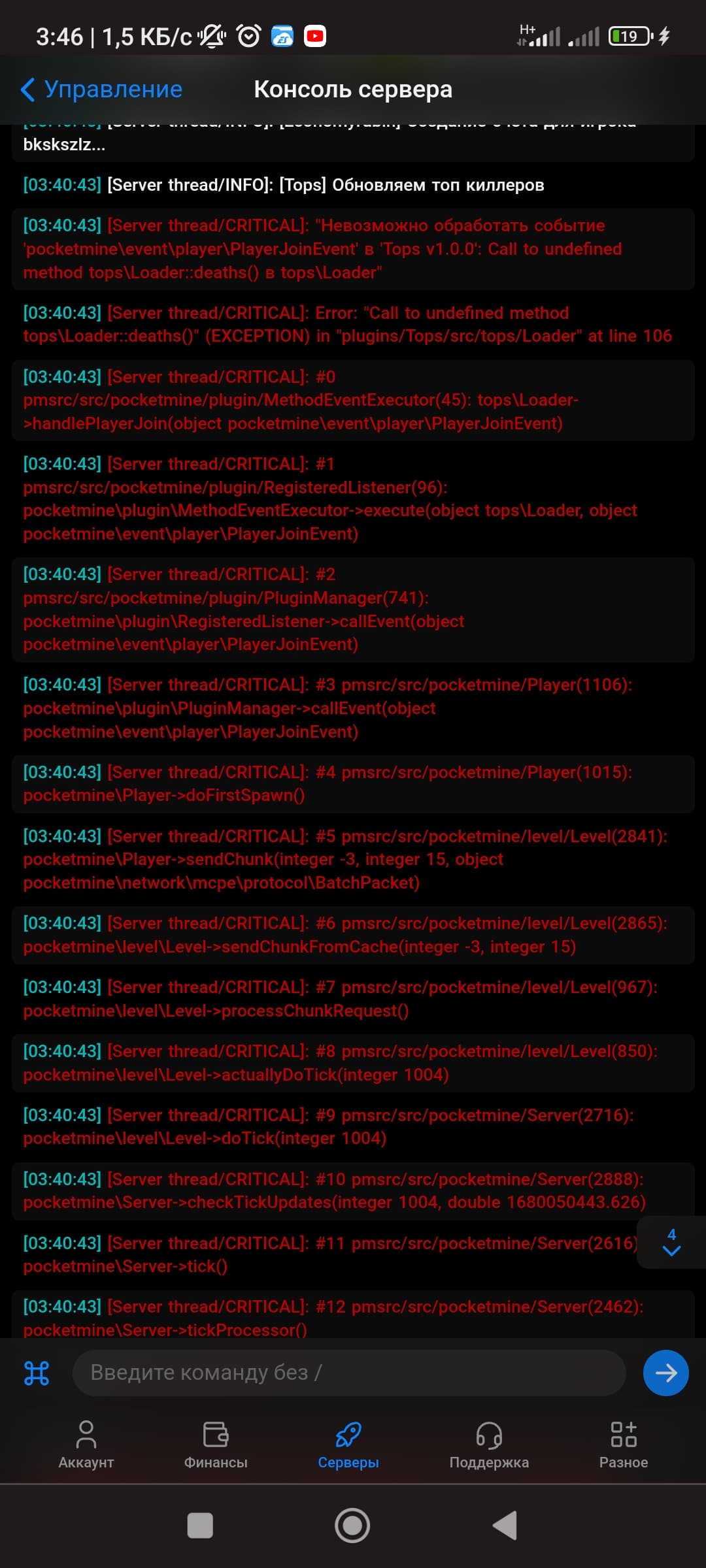The width and height of the screenshot is (706, 1568).
Task: Open the Разное tab
Action: (x=624, y=1445)
